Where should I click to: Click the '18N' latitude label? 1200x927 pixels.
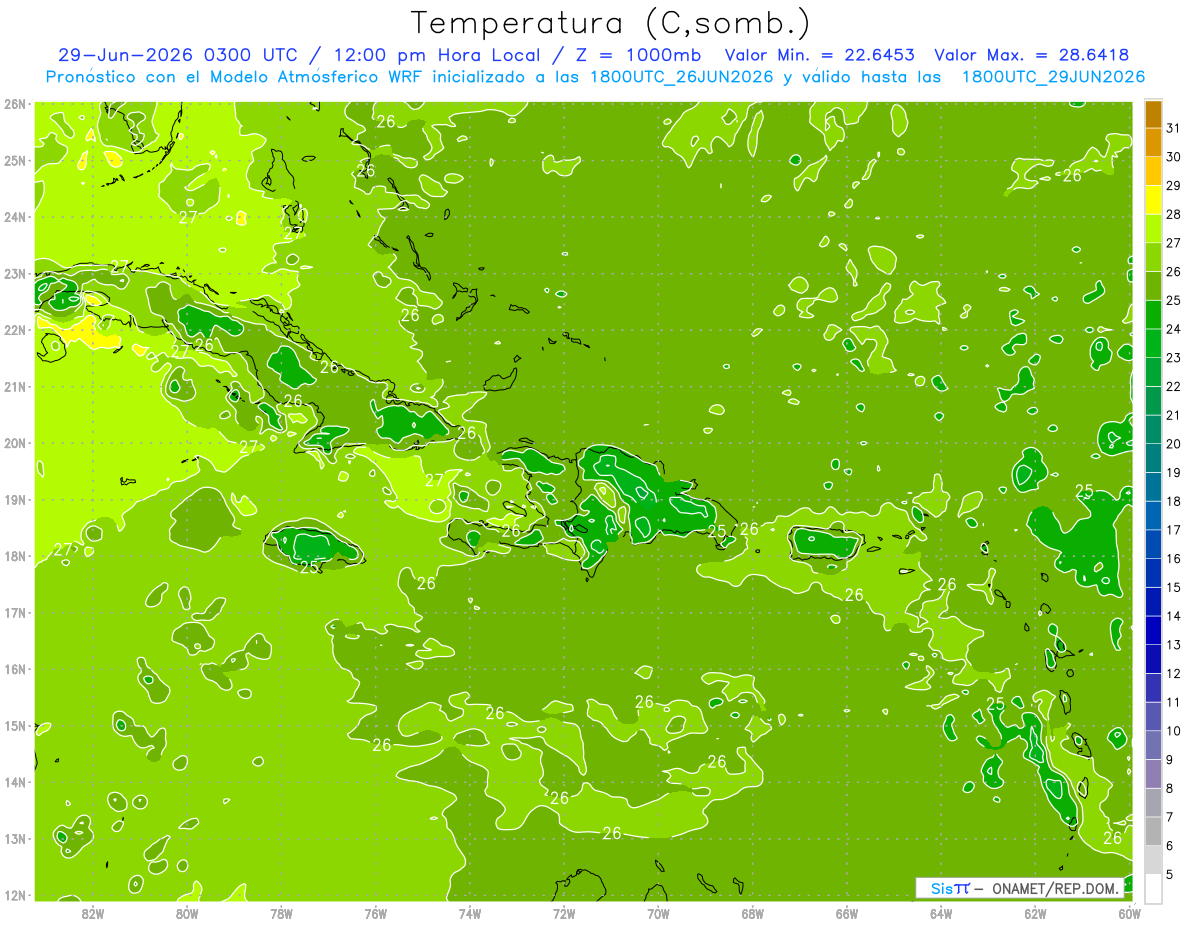(x=15, y=556)
